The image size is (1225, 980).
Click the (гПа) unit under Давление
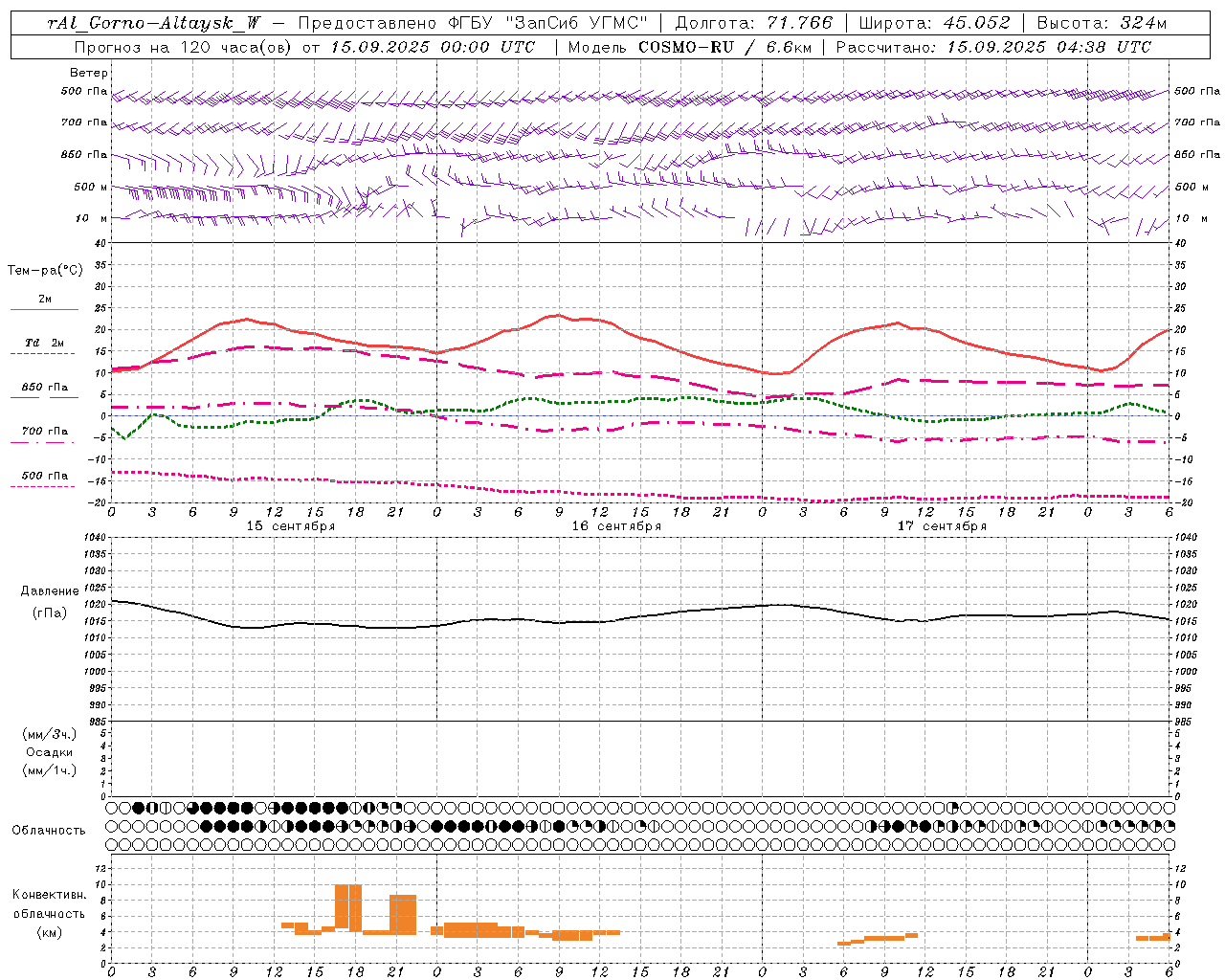(x=49, y=612)
